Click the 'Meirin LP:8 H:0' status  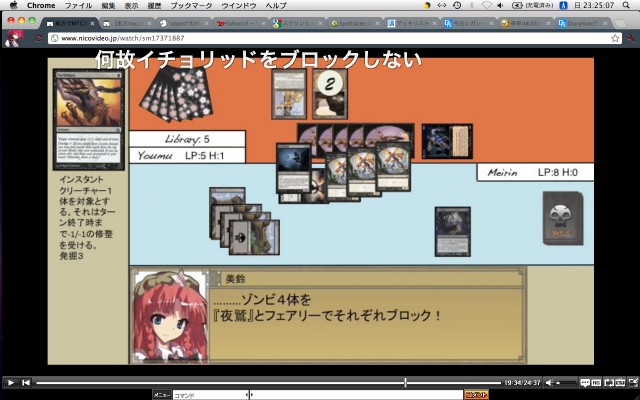pyautogui.click(x=535, y=172)
